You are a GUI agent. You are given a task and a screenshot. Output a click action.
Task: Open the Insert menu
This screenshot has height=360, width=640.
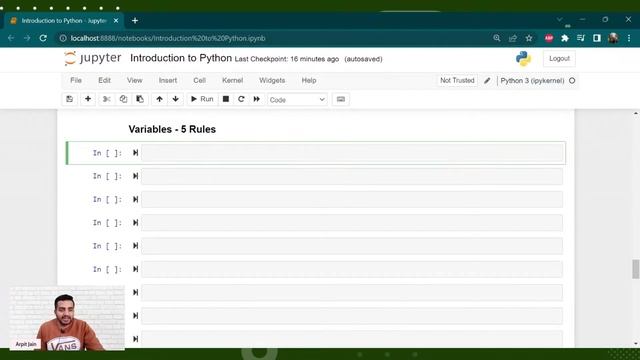168,80
